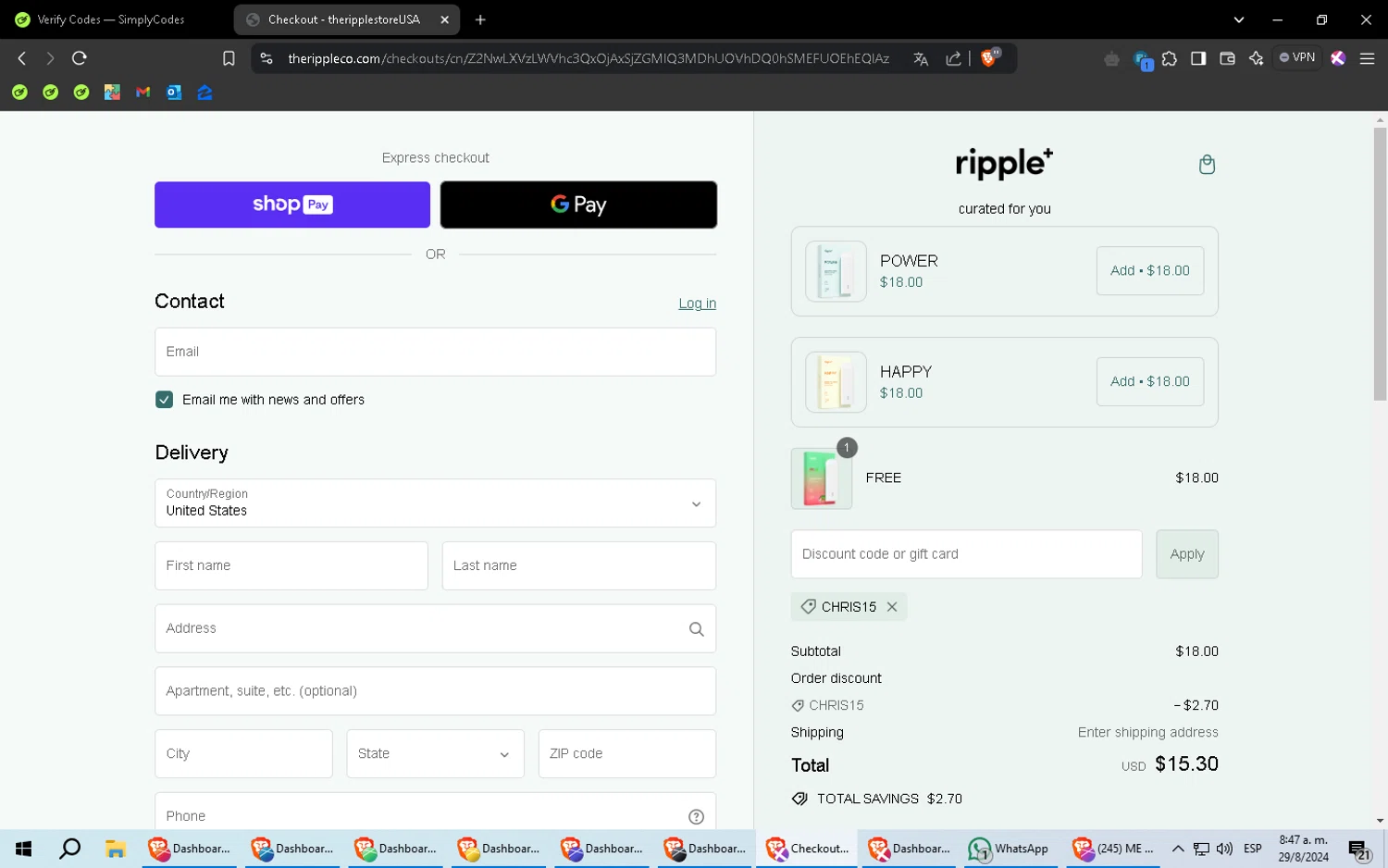The height and width of the screenshot is (868, 1388).
Task: Click the ripple+ logo
Action: (1004, 164)
